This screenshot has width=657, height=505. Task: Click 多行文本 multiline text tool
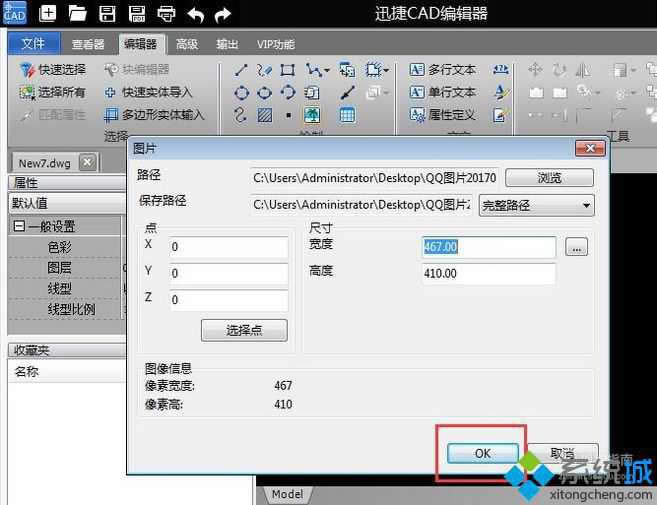443,70
